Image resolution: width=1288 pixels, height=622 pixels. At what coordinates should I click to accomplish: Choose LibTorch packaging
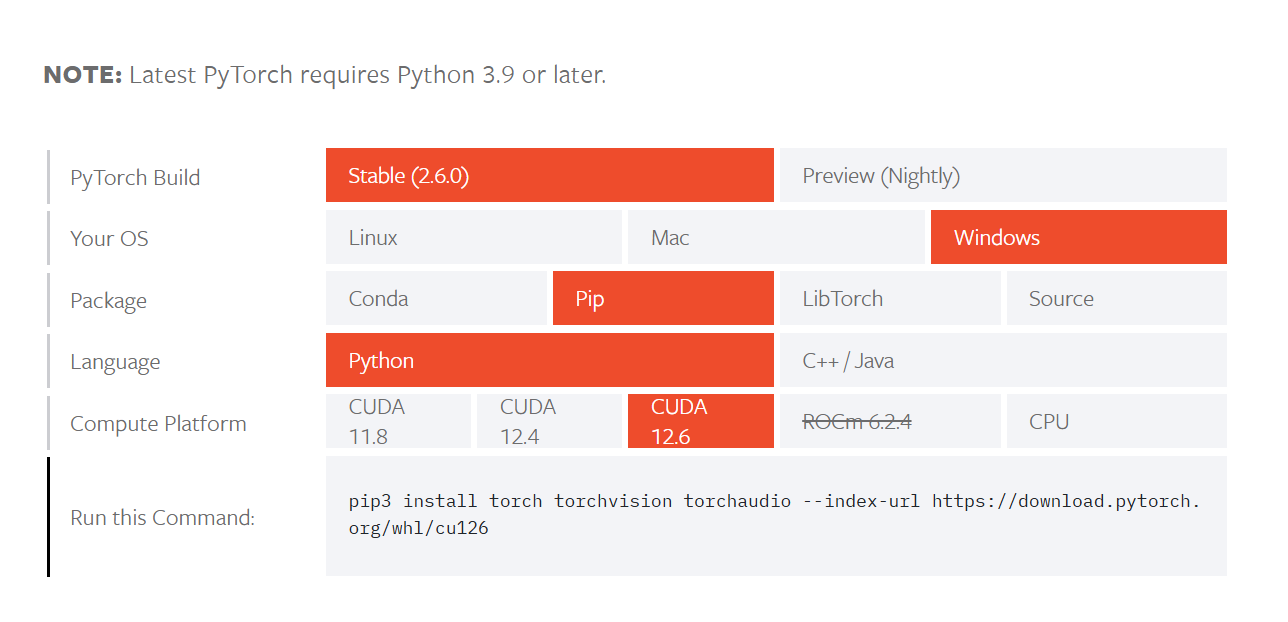click(x=890, y=298)
